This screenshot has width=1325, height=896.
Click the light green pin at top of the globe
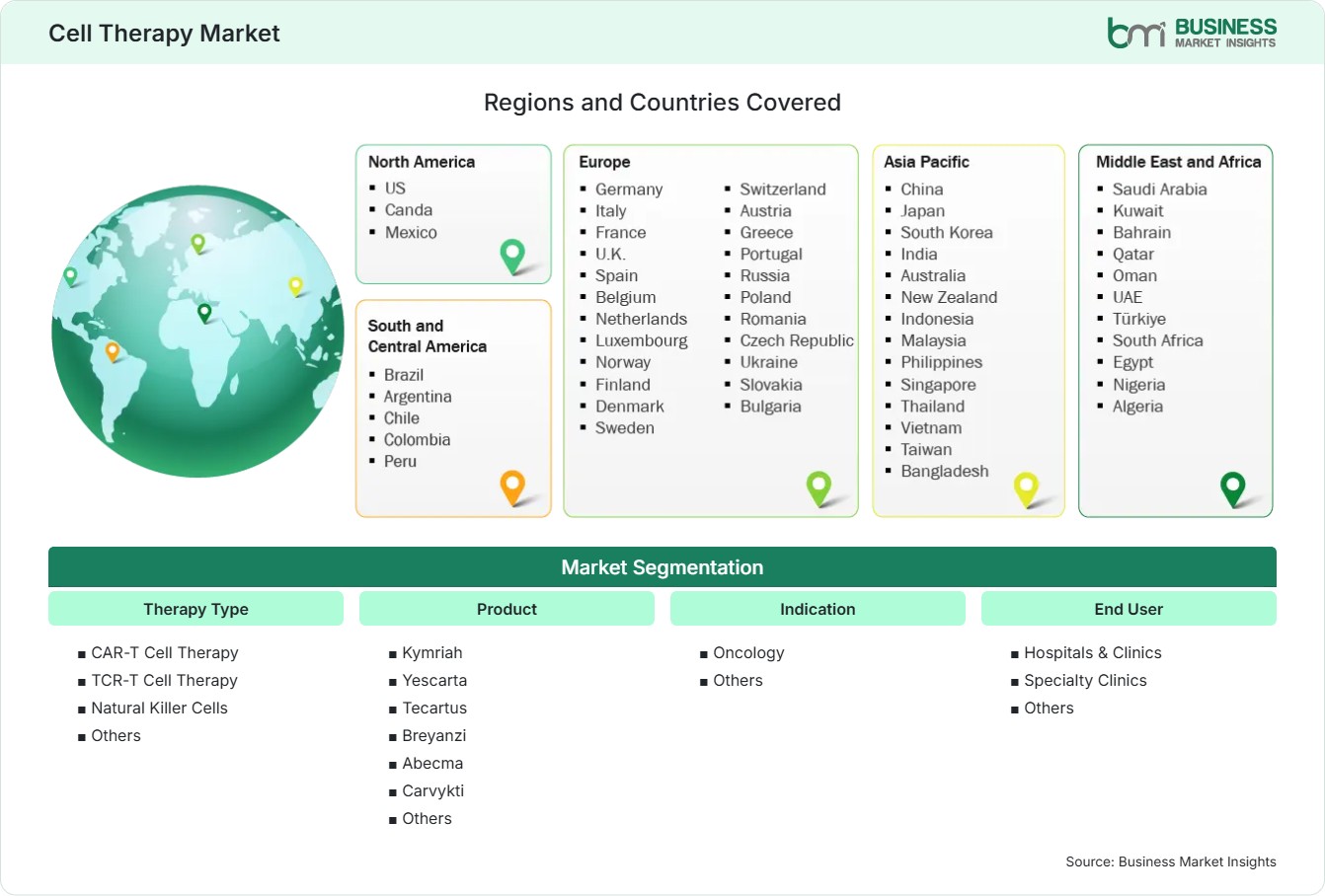point(197,243)
